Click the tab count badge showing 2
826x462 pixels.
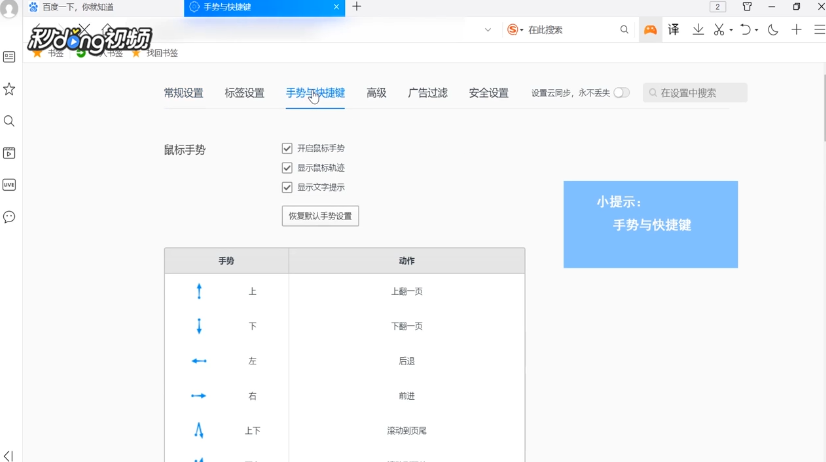tap(717, 7)
